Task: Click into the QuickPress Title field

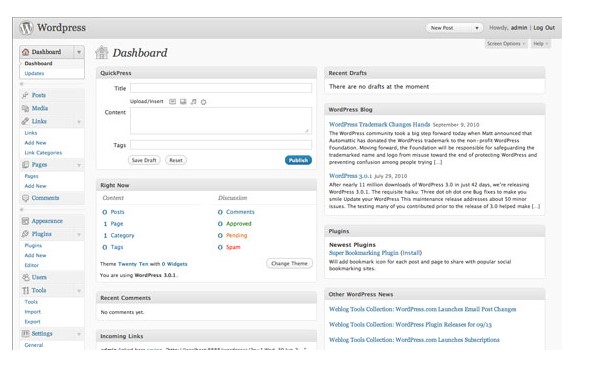Action: (221, 88)
